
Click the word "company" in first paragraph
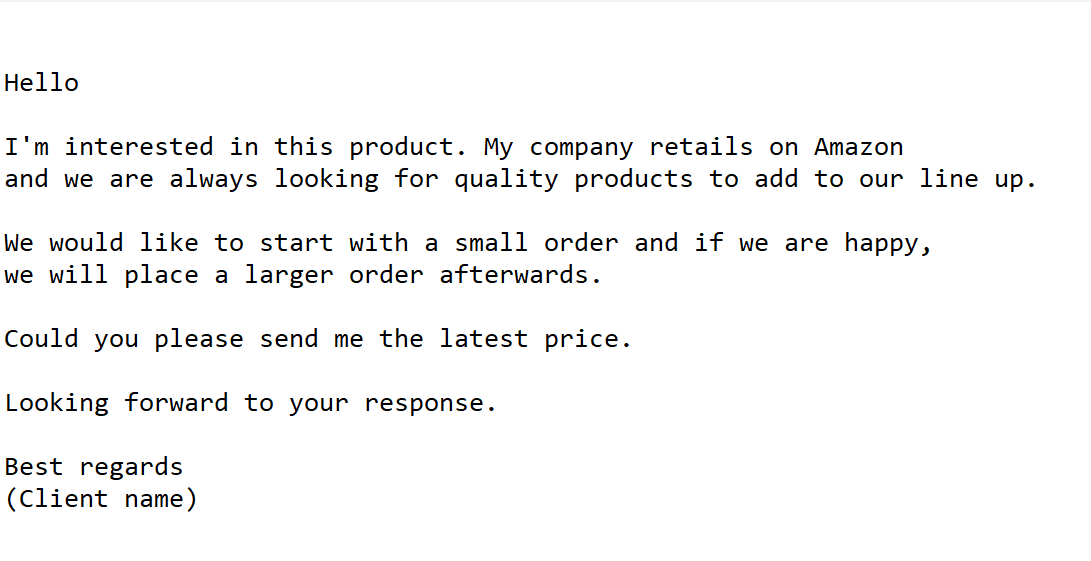coord(581,147)
